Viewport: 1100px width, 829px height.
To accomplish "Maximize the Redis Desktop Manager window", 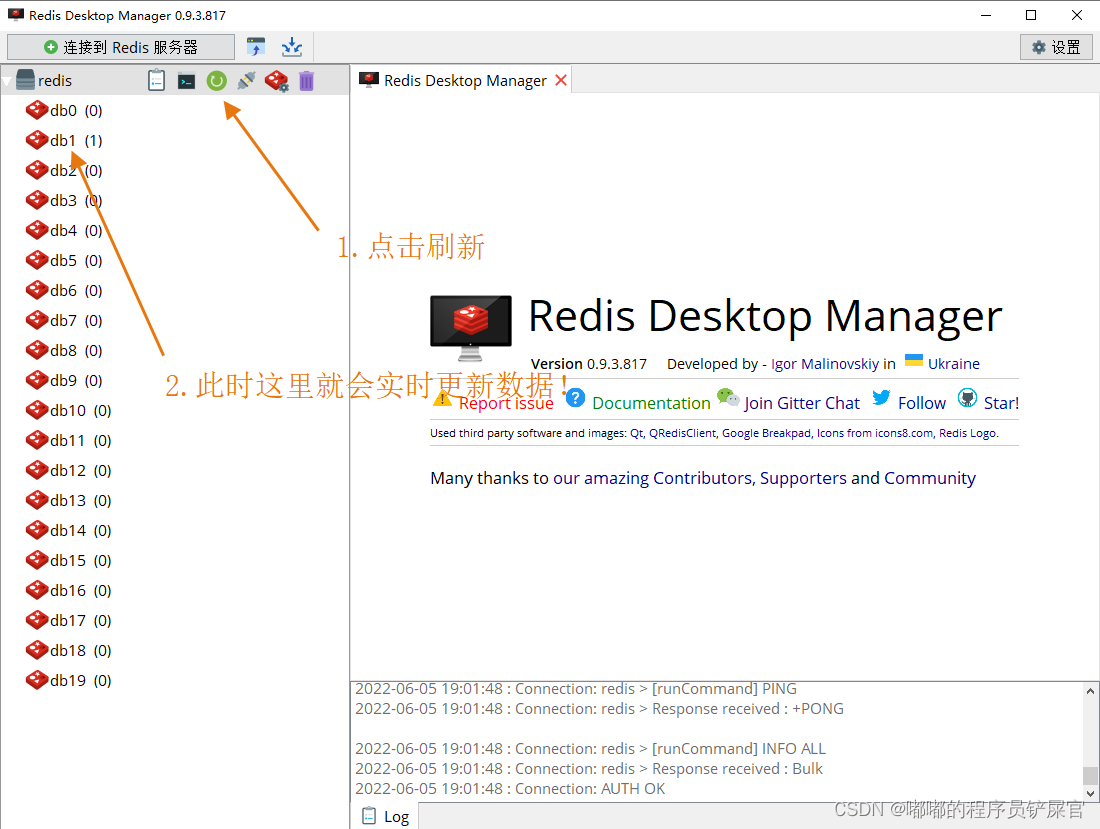I will [1031, 15].
